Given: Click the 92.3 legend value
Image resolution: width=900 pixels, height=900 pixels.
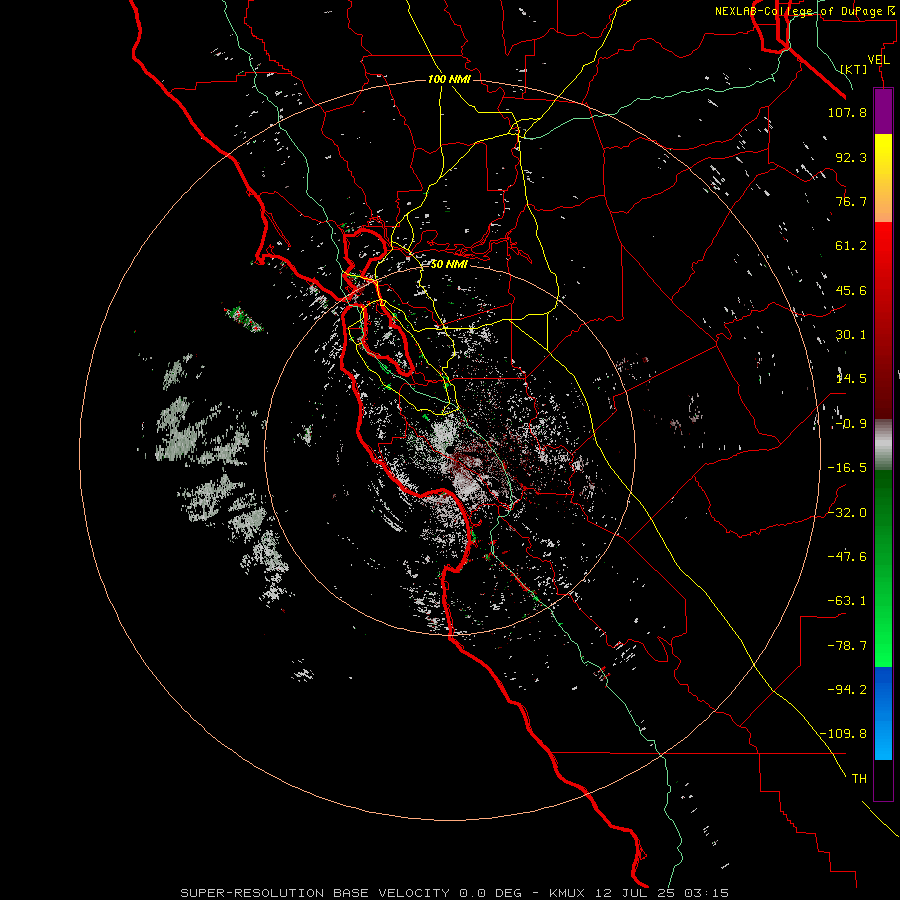Looking at the screenshot, I should tap(851, 157).
